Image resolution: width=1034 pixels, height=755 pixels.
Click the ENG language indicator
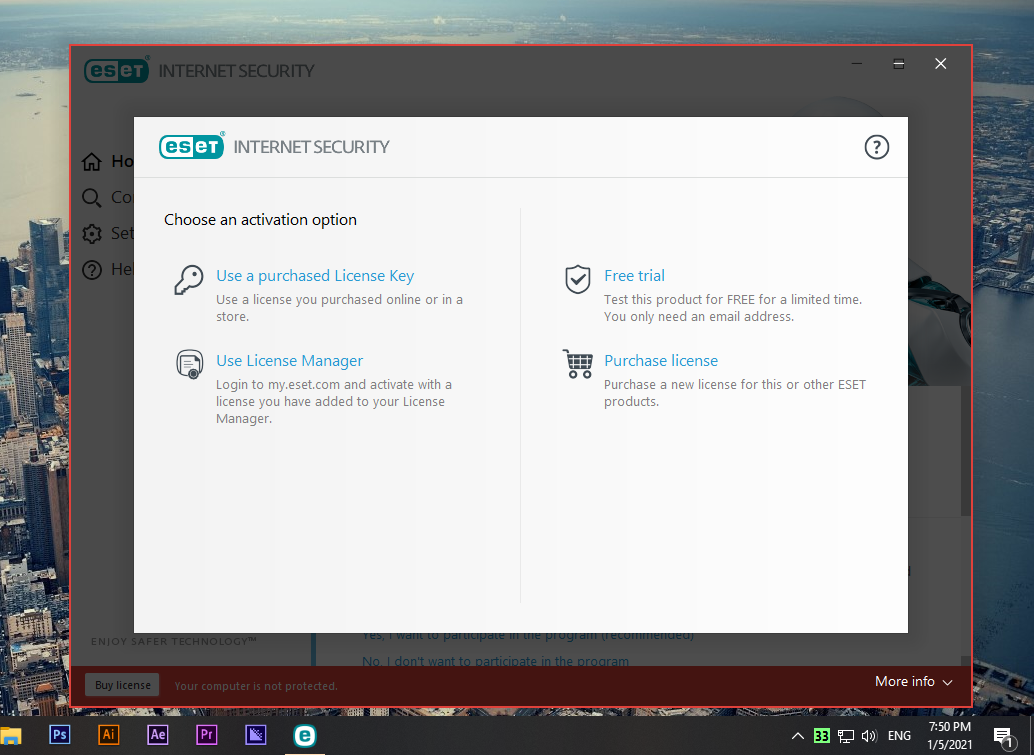pyautogui.click(x=899, y=736)
